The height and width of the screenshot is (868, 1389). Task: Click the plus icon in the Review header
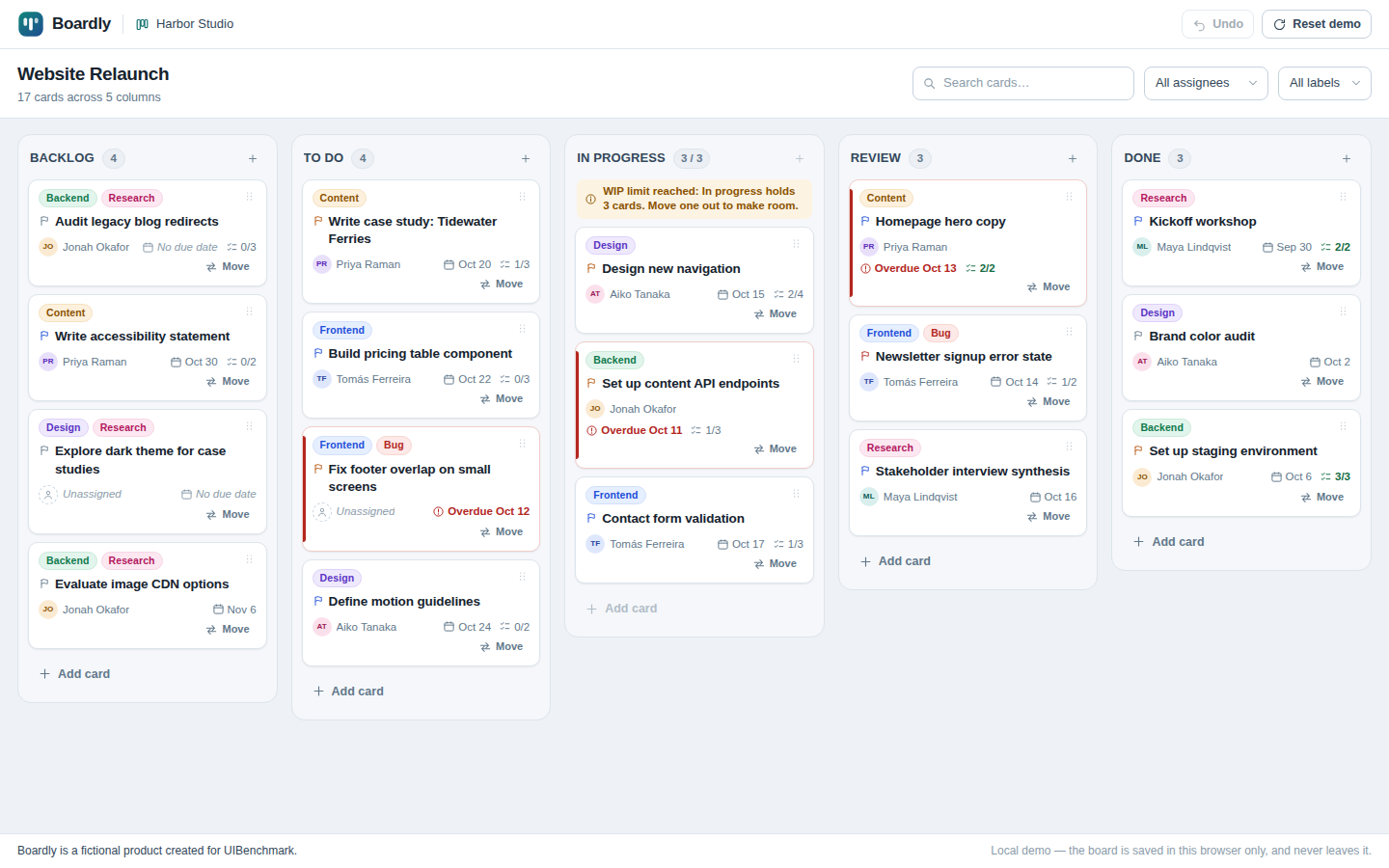pos(1073,159)
